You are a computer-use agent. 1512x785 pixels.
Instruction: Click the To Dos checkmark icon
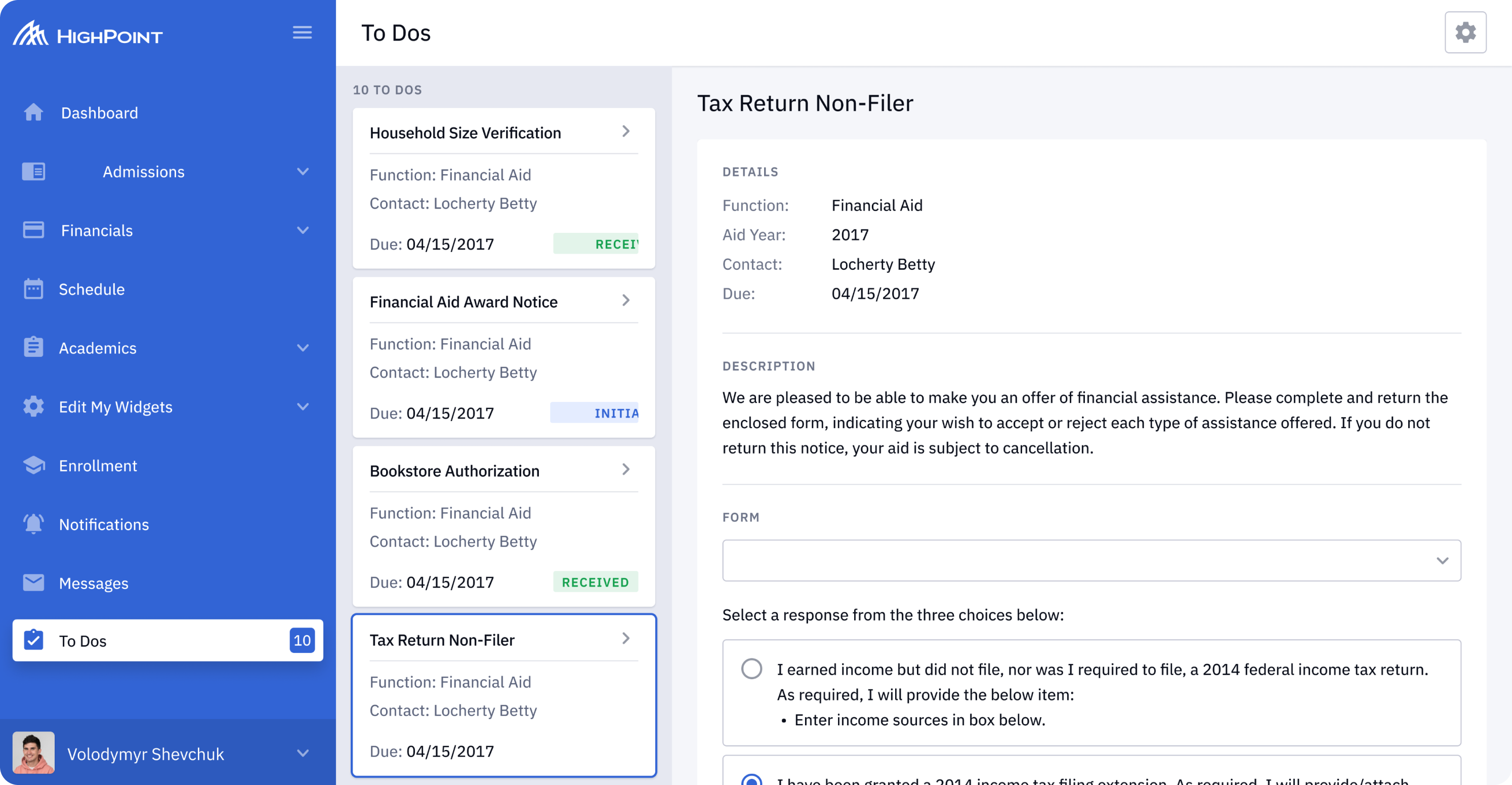[33, 641]
